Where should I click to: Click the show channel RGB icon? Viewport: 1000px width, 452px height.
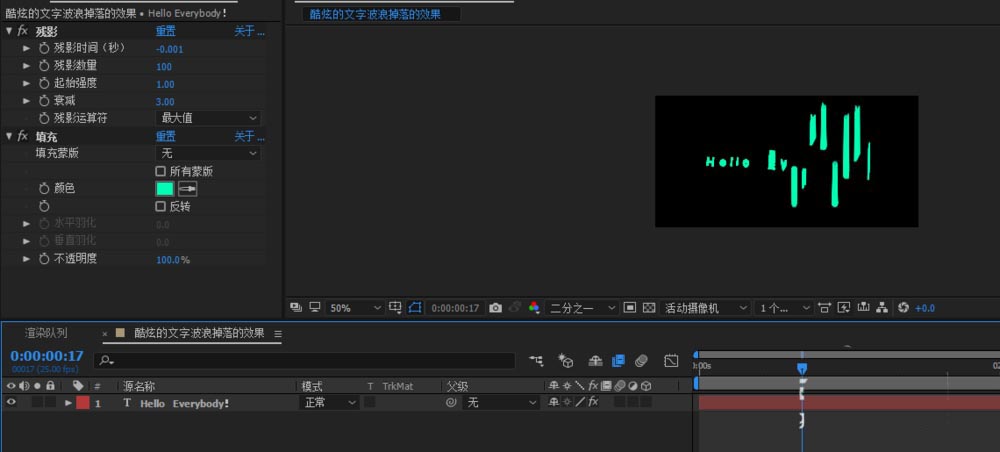[x=534, y=308]
